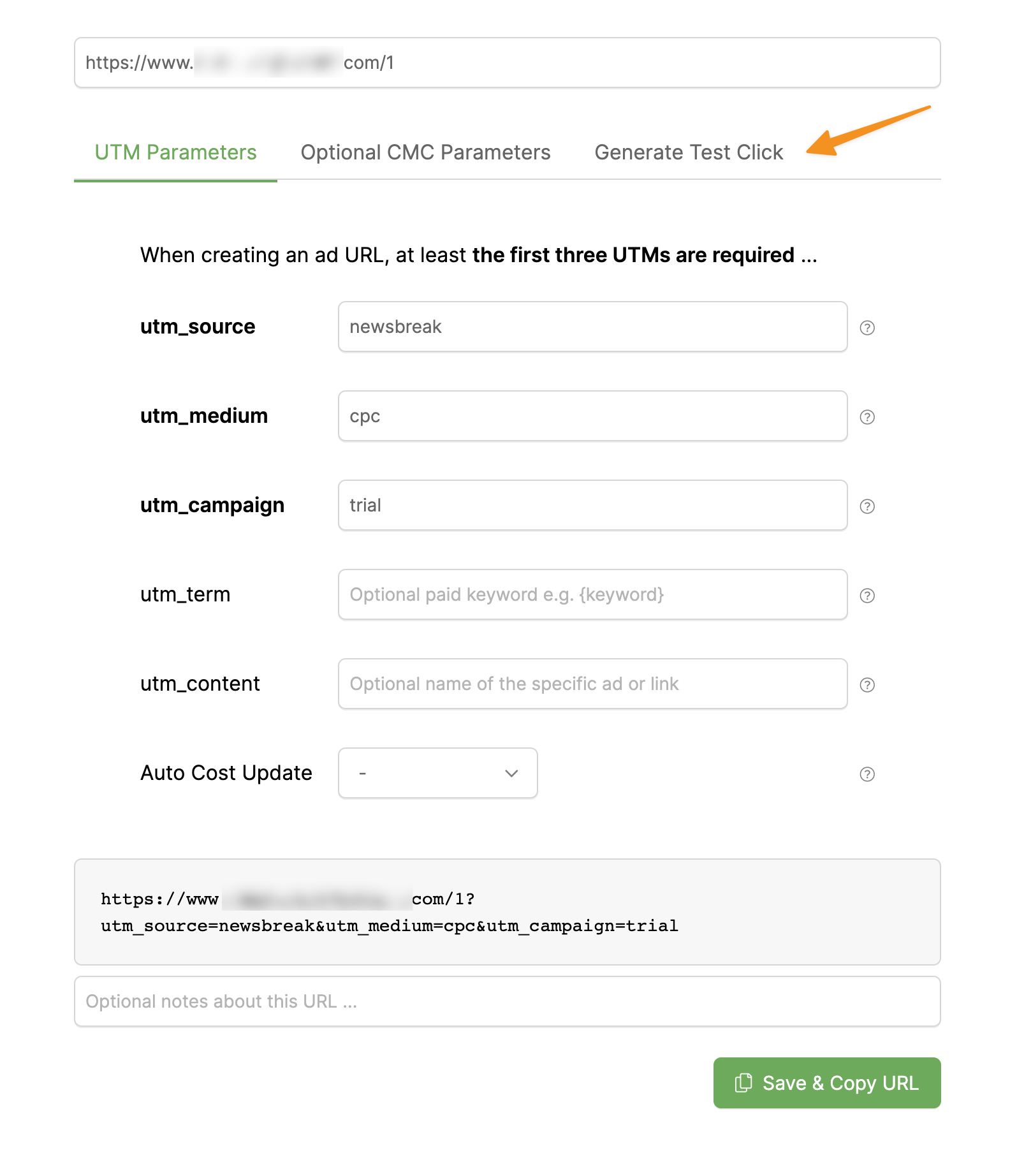Screen dimensions: 1010x1176
Task: Click the empty utm_term keyword field
Action: 592,594
